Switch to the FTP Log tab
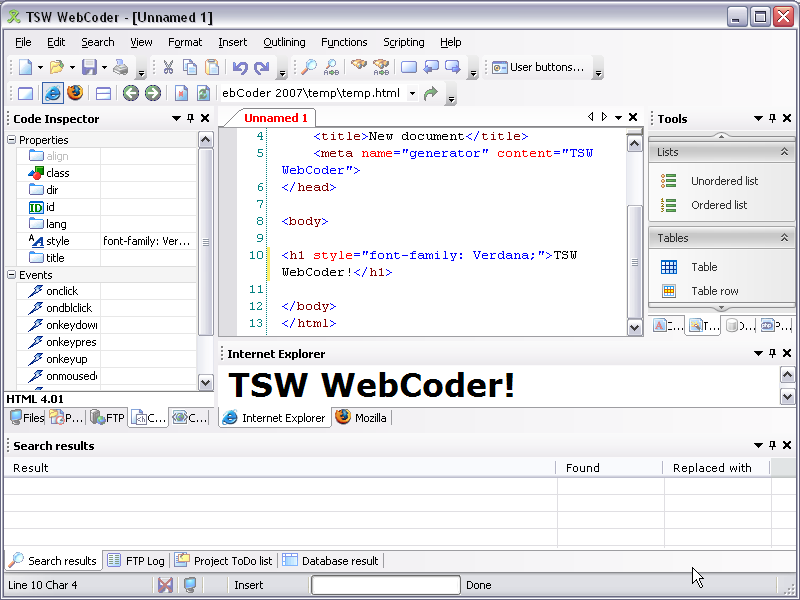This screenshot has height=600, width=800. 136,561
